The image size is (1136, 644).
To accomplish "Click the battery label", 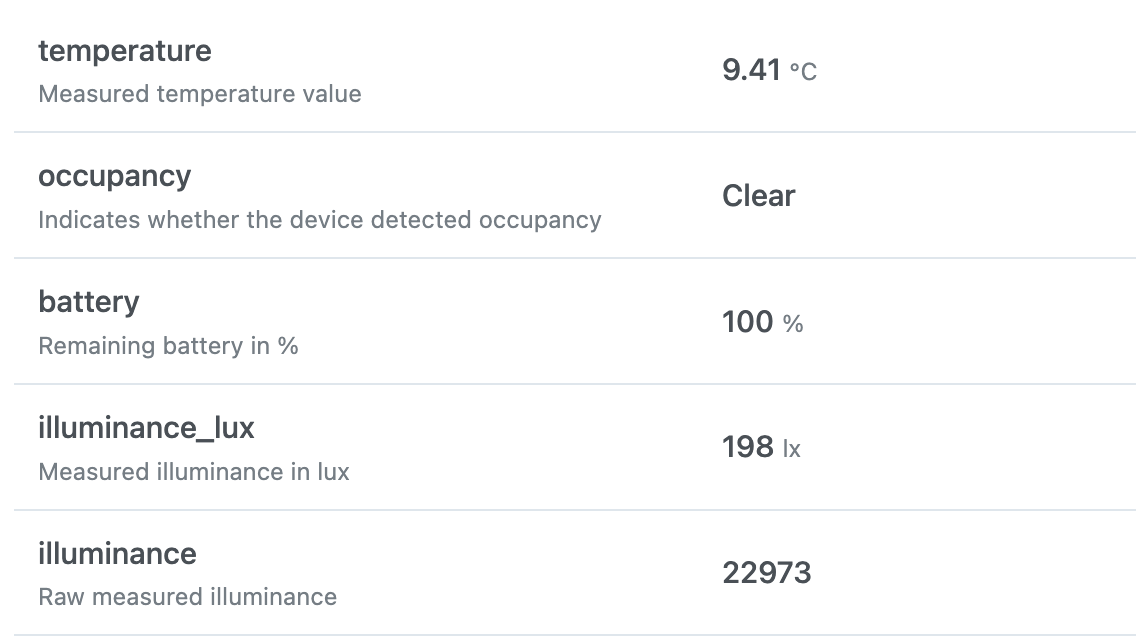I will coord(88,303).
